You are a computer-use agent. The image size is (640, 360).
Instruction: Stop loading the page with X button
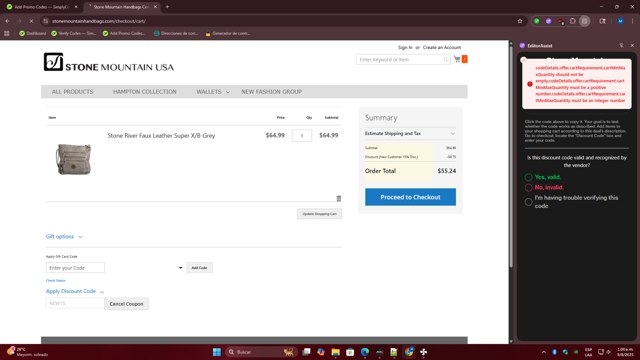pos(31,21)
